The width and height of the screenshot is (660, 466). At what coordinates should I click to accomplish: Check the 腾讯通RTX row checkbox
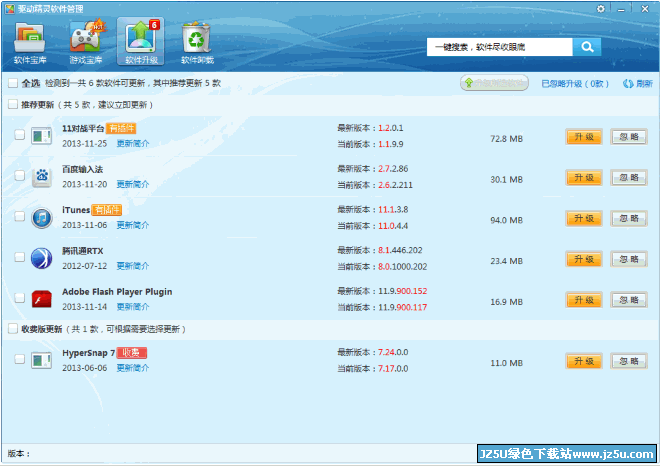(x=19, y=257)
